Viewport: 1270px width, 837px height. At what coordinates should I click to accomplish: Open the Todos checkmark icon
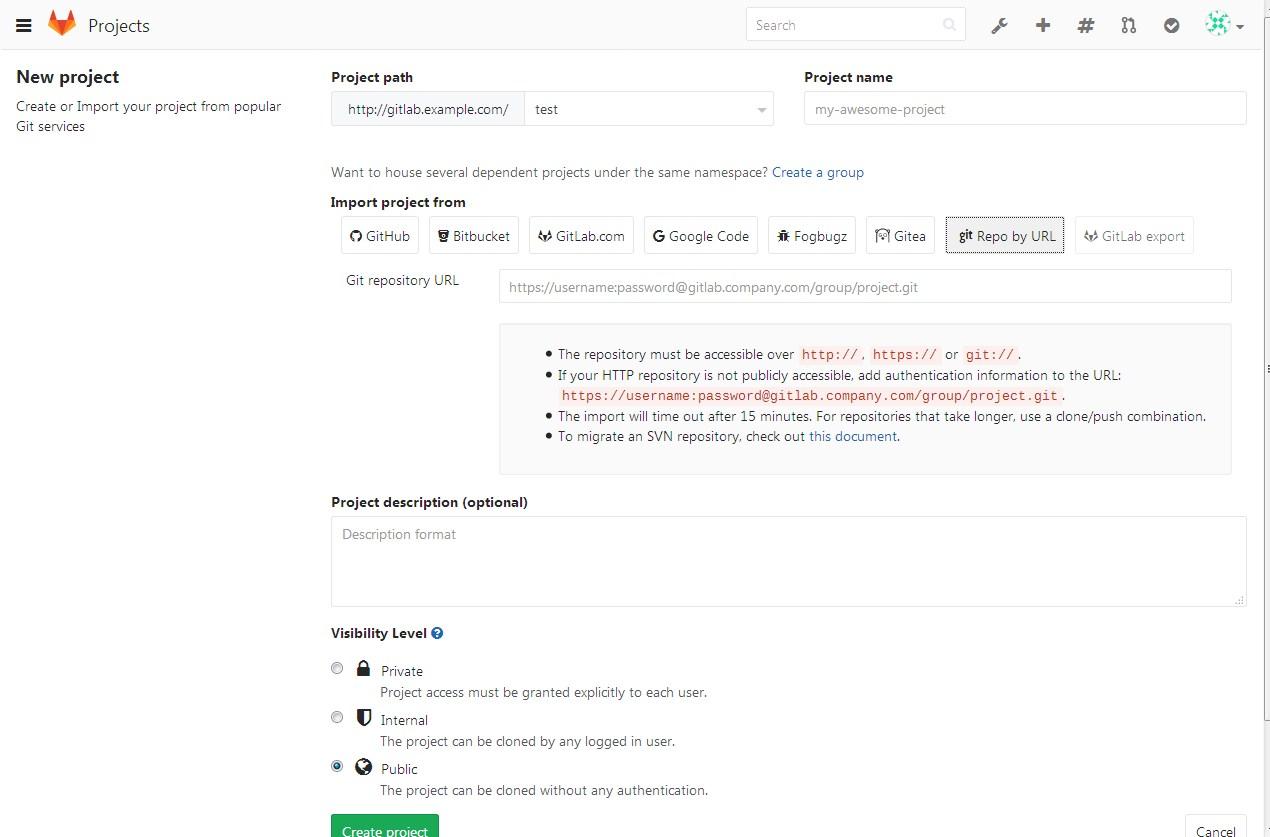pos(1172,26)
